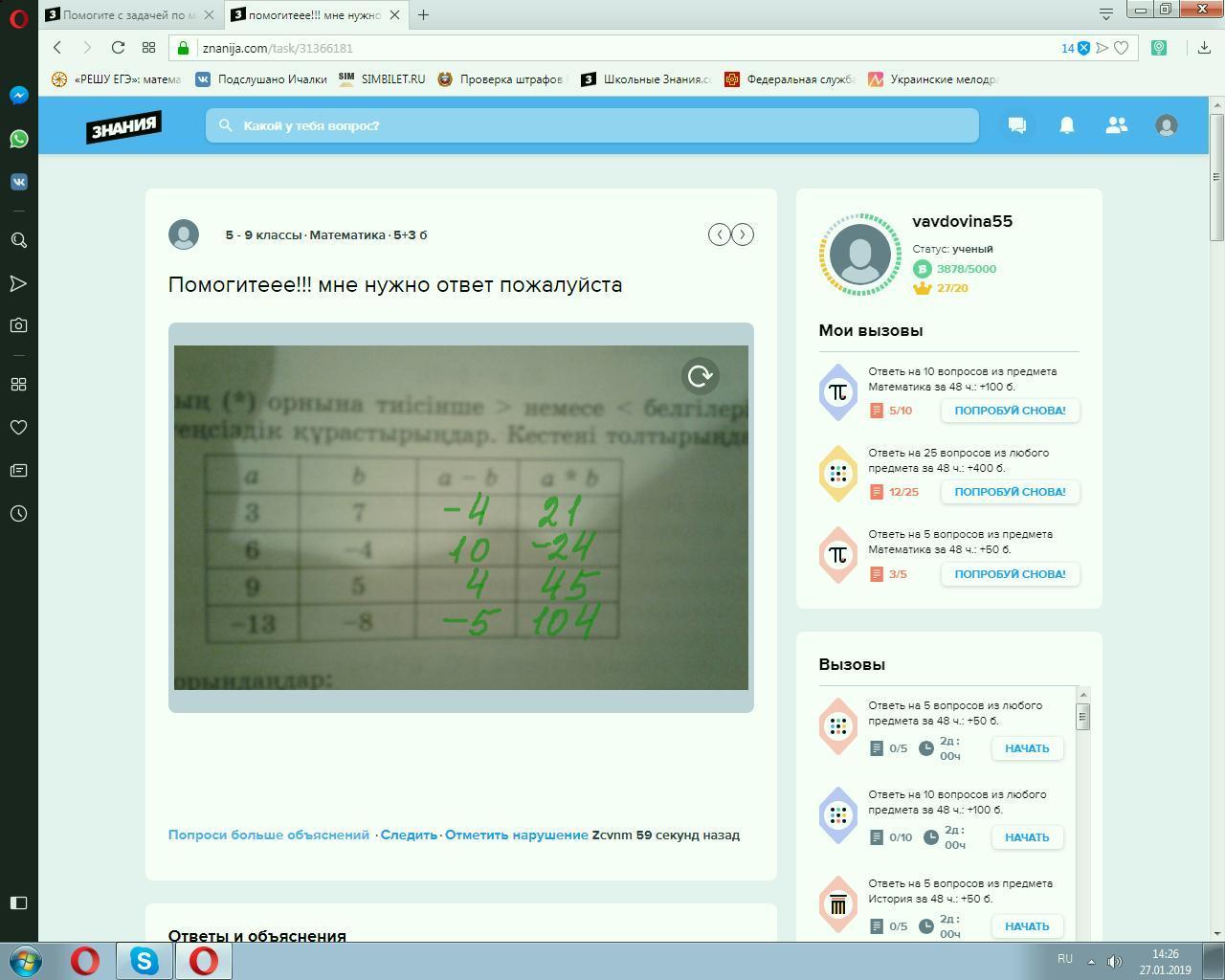Click 'Попробуй снова!' for 5/10 challenge
The height and width of the screenshot is (980, 1225).
click(1010, 411)
